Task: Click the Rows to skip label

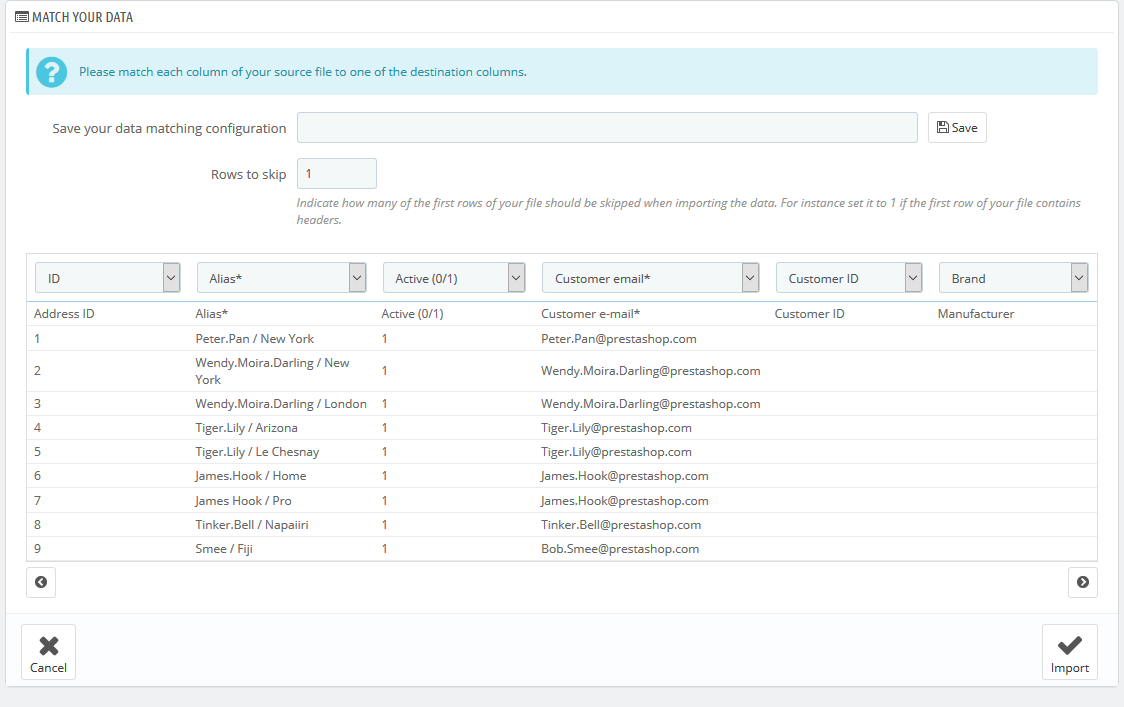Action: tap(248, 174)
